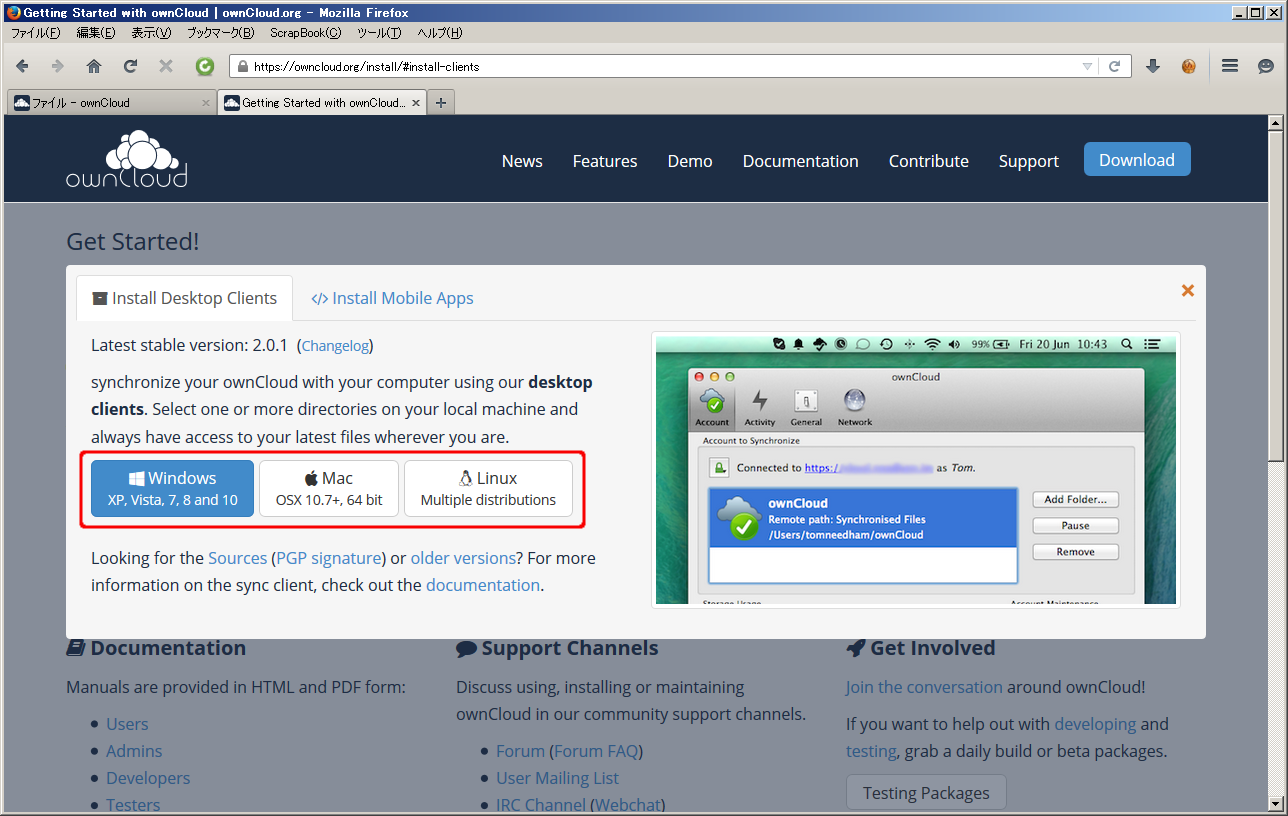1288x816 pixels.
Task: Open Users manual link
Action: tap(127, 724)
